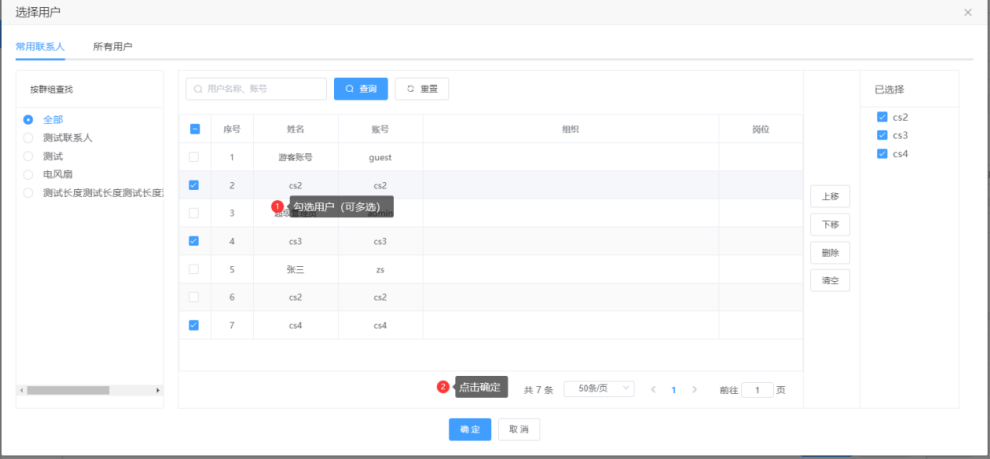The width and height of the screenshot is (990, 459).
Task: Select the 电风扇 group radio button
Action: tap(29, 174)
